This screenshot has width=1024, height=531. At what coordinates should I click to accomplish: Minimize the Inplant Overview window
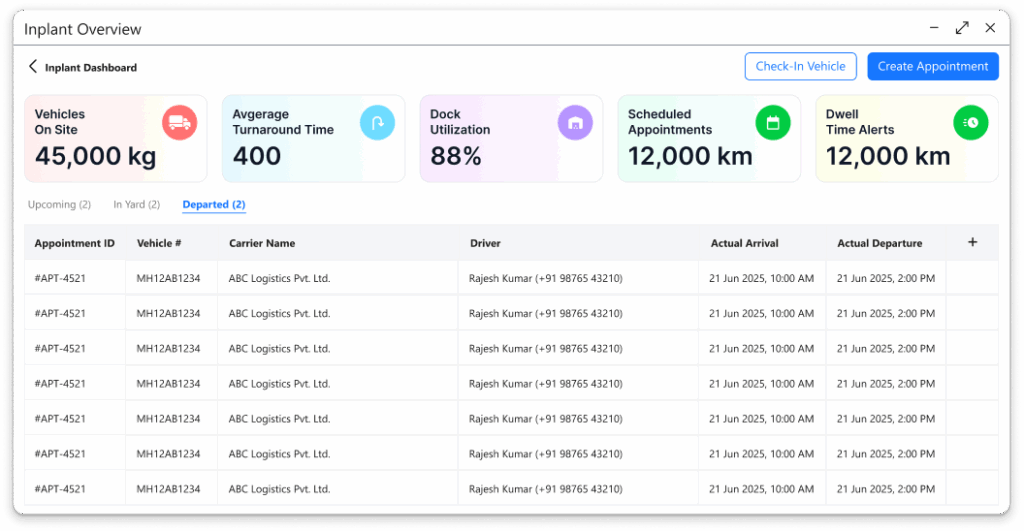932,29
